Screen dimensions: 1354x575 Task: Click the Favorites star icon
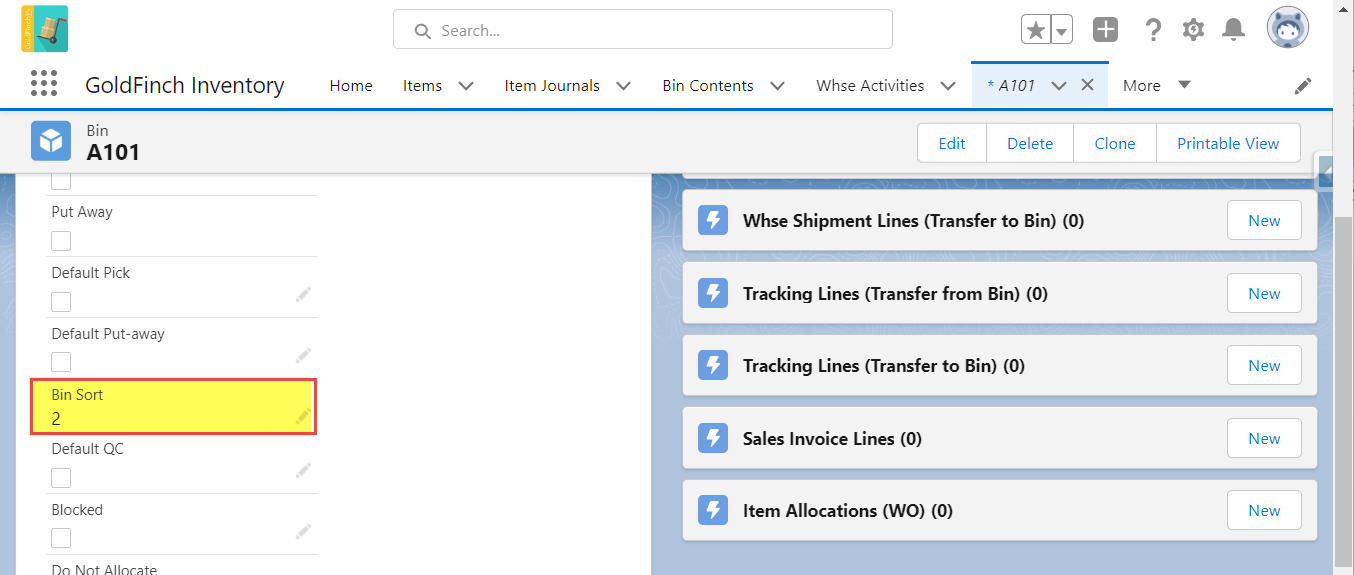[1036, 30]
